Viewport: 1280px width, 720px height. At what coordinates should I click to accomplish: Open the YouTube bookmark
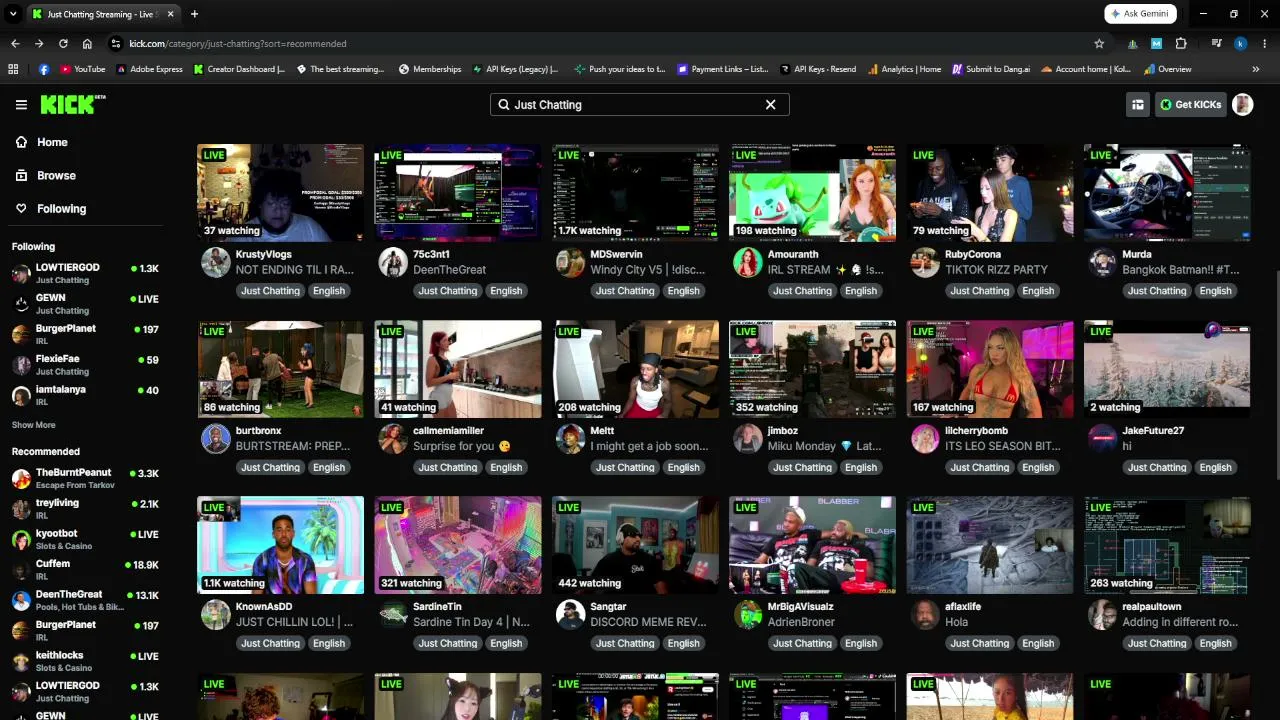coord(82,69)
